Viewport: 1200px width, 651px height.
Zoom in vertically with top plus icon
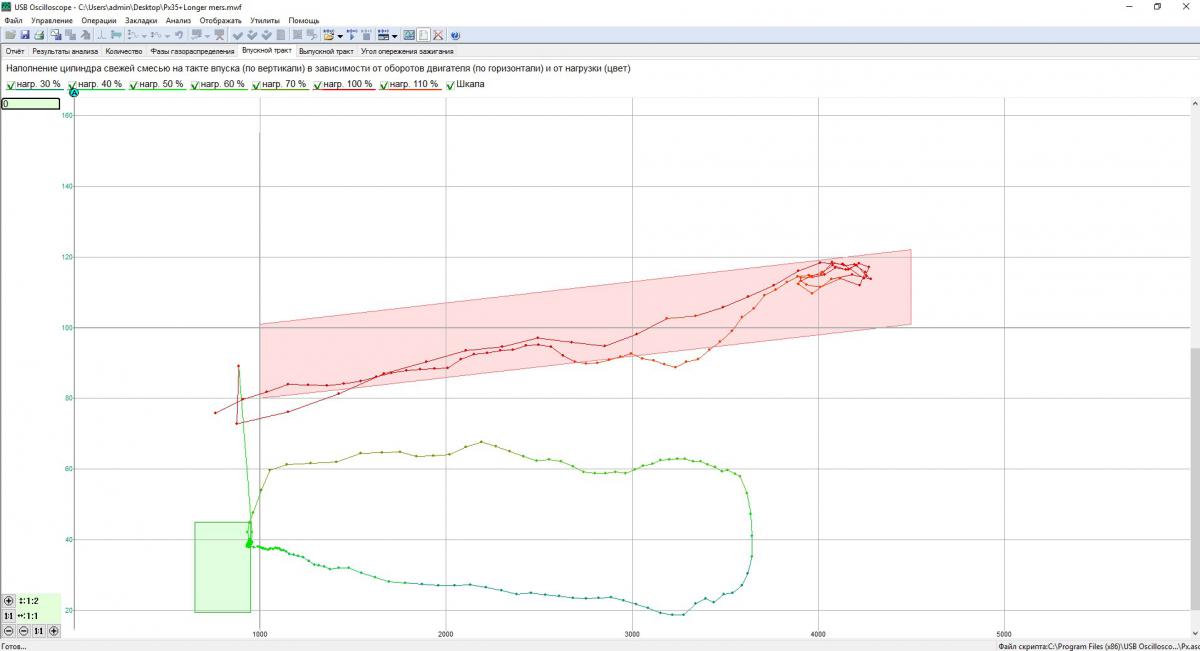coord(9,601)
